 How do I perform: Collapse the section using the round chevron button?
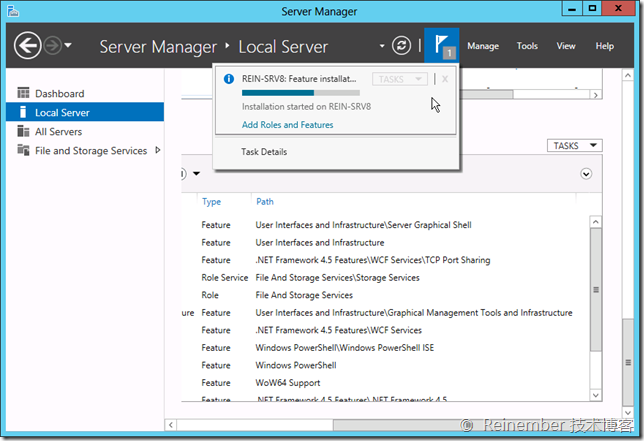(586, 173)
